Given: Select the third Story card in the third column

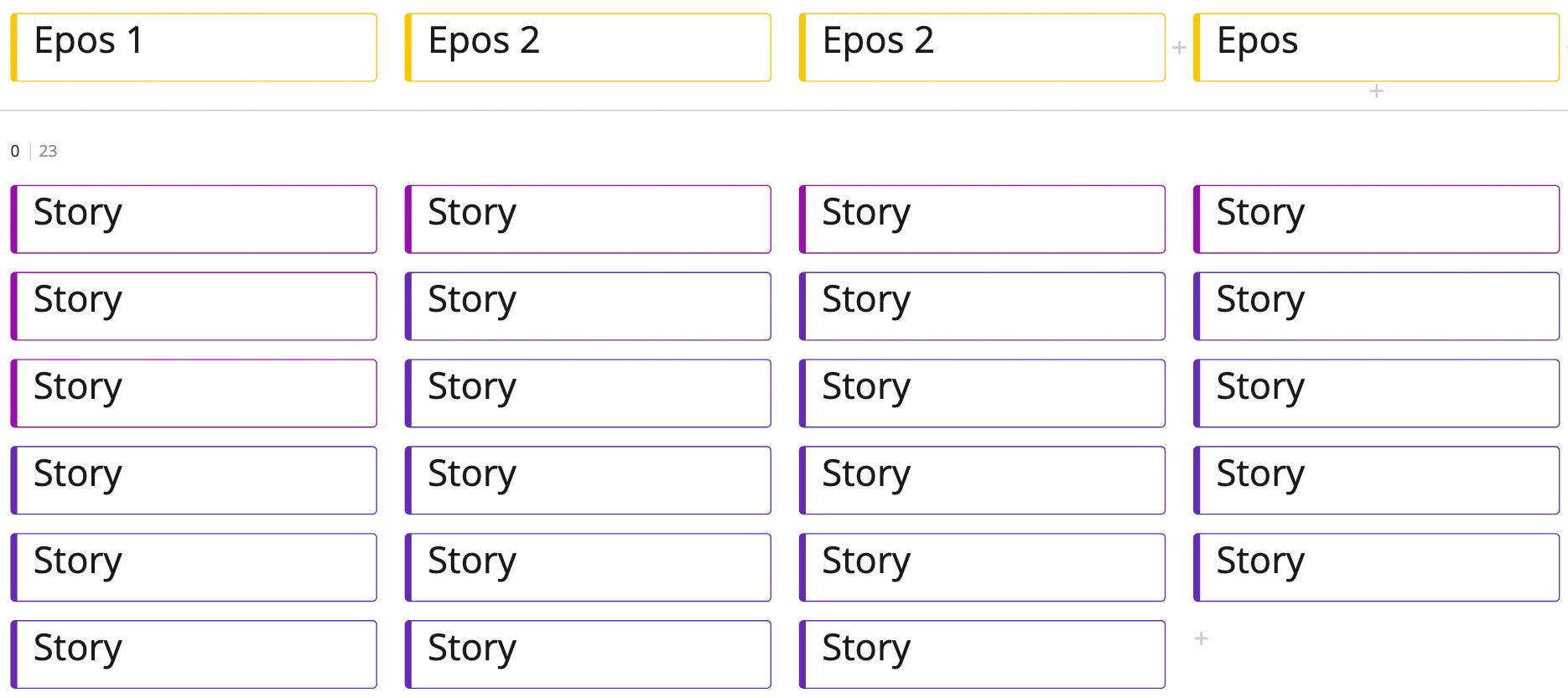Looking at the screenshot, I should pyautogui.click(x=982, y=393).
